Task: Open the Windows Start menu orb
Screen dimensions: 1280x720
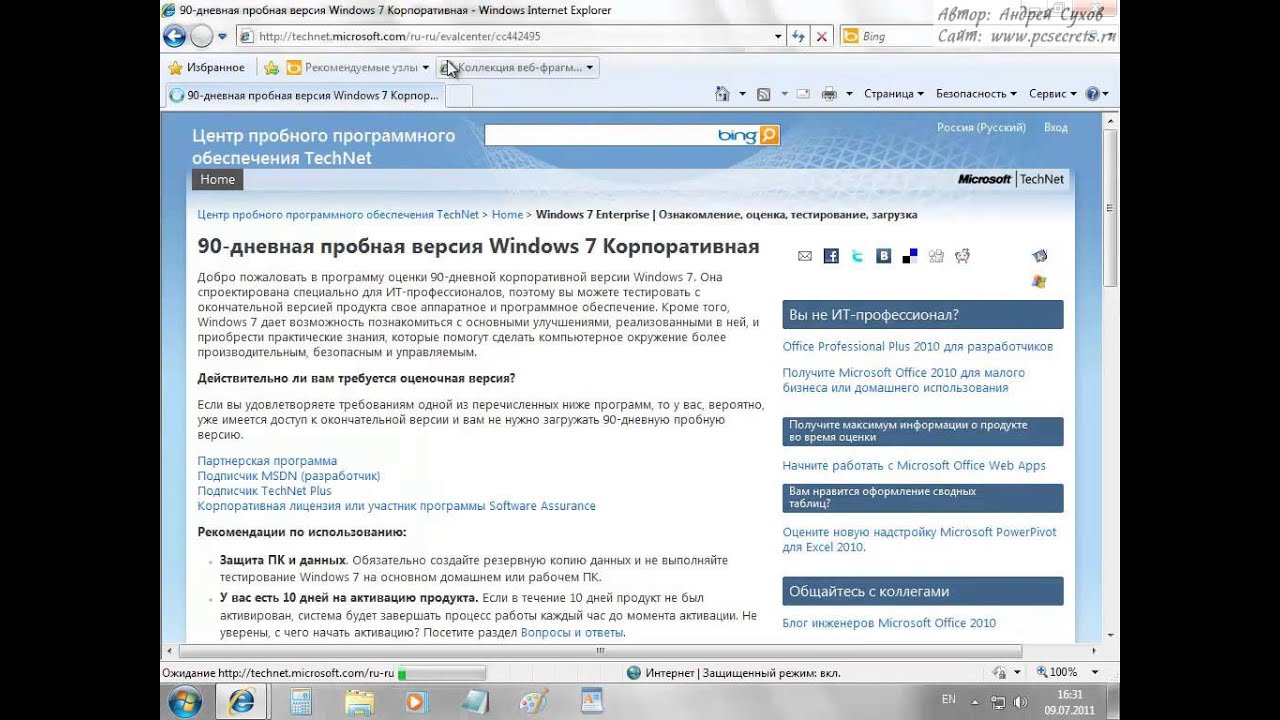Action: pyautogui.click(x=185, y=702)
